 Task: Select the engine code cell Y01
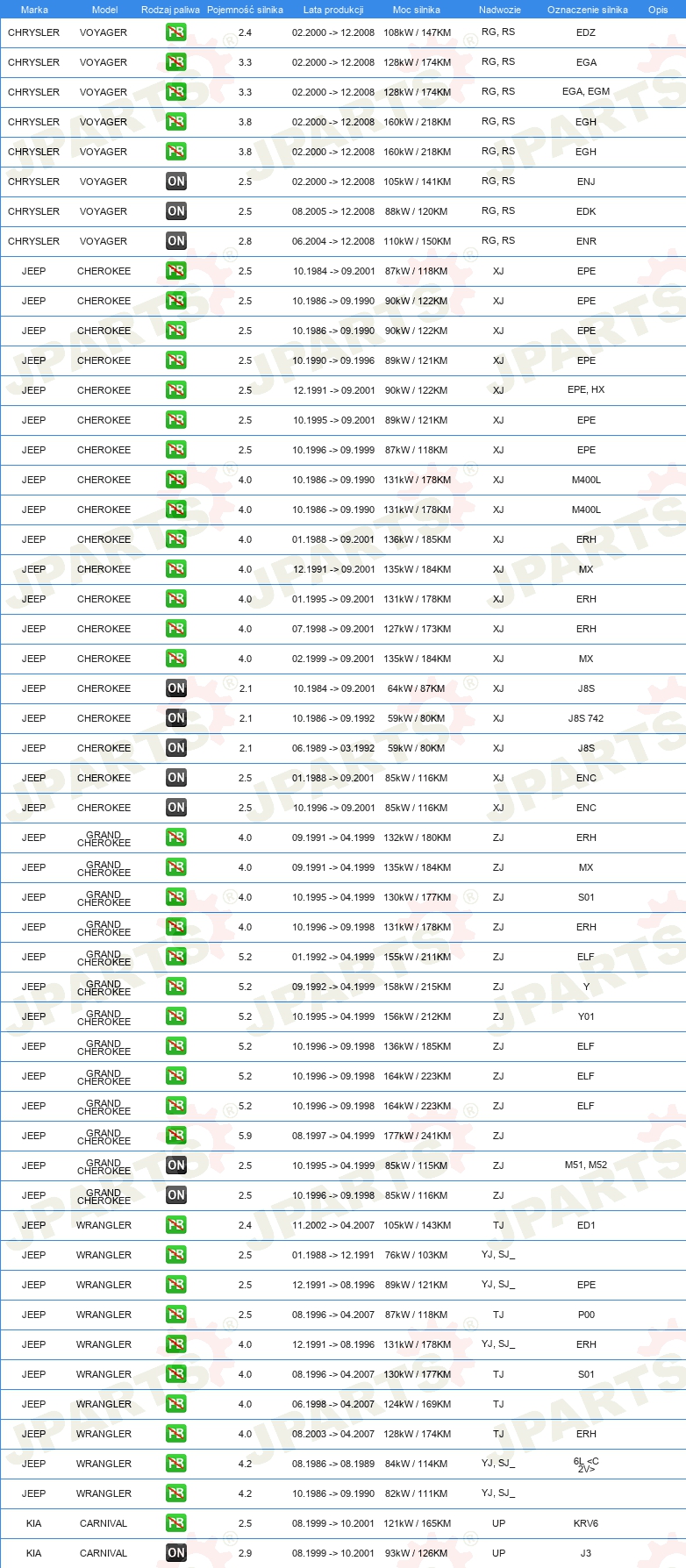pos(586,1016)
